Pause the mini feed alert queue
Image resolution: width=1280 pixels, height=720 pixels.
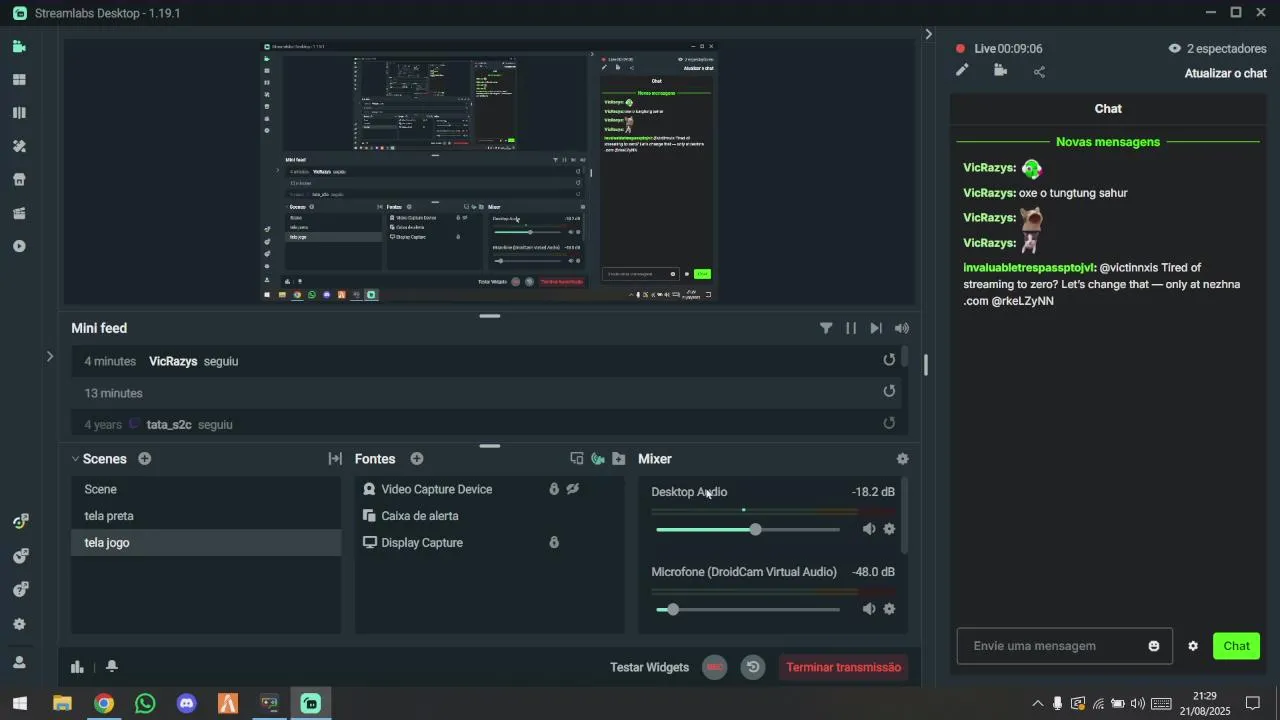851,328
